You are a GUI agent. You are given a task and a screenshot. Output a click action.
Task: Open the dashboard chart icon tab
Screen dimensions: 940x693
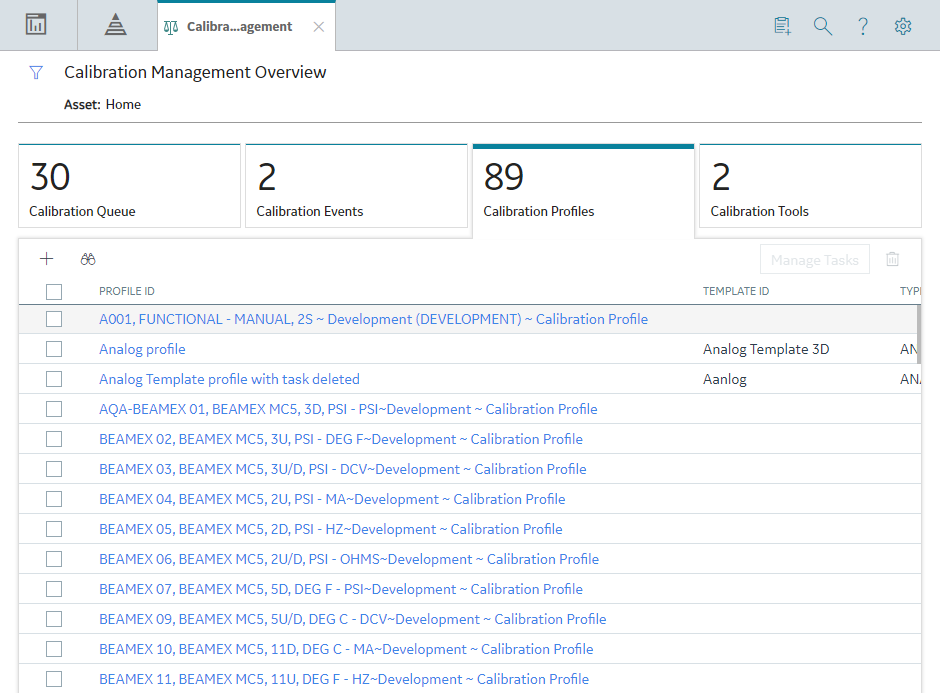point(36,25)
